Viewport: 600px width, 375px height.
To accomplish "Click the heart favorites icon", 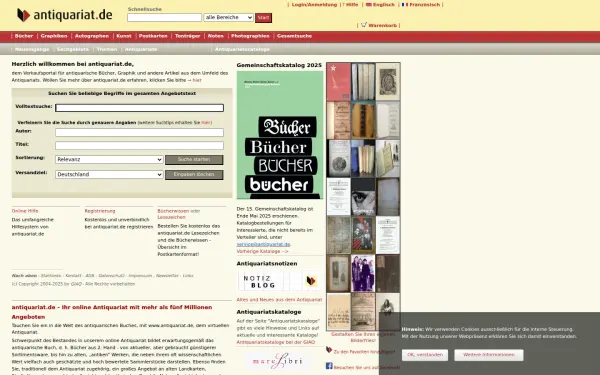I will tap(329, 349).
